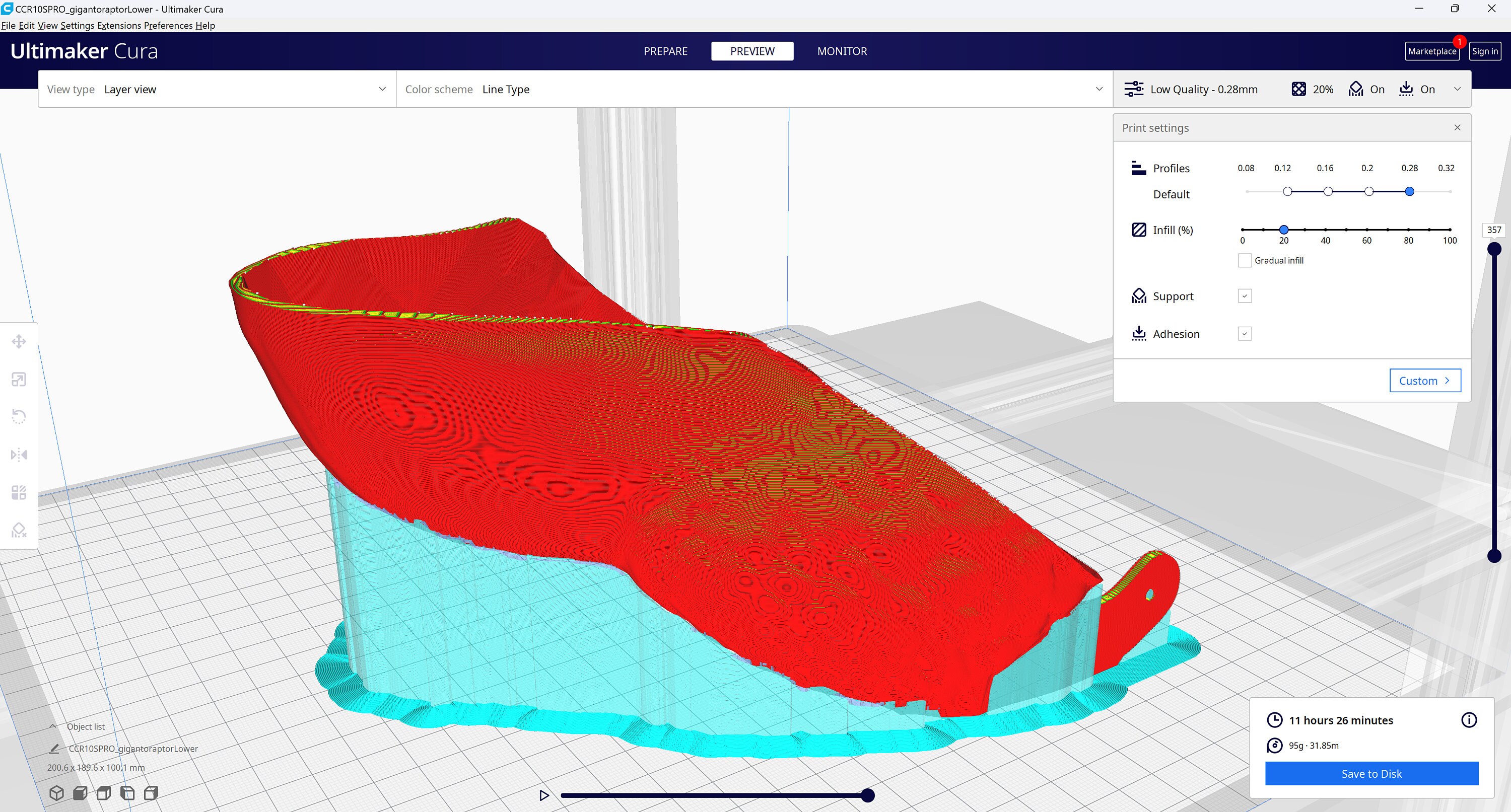The height and width of the screenshot is (812, 1511).
Task: Open the View type dropdown
Action: pyautogui.click(x=217, y=89)
